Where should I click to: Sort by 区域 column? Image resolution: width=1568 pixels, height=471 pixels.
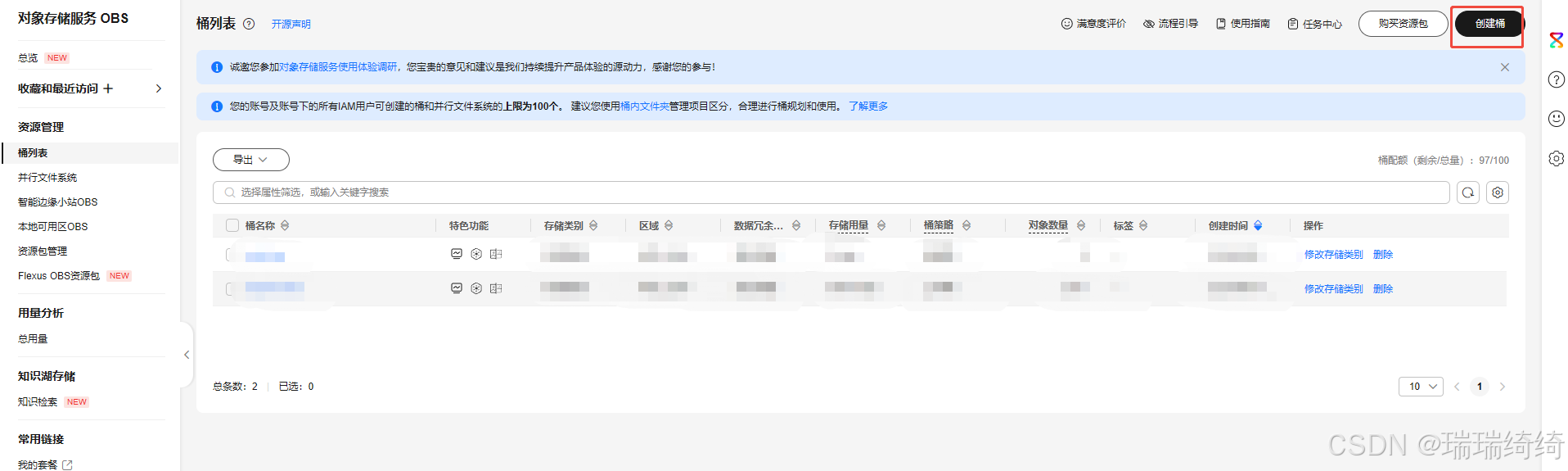(x=669, y=225)
